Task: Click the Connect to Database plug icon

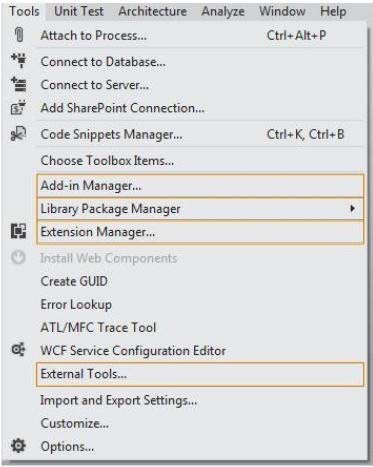Action: pos(19,61)
